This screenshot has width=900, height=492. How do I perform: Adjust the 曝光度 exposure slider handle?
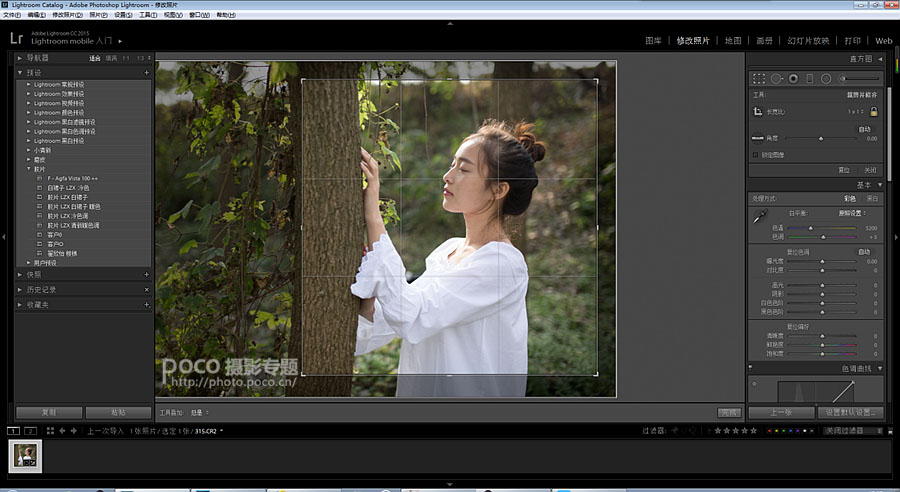[x=822, y=261]
